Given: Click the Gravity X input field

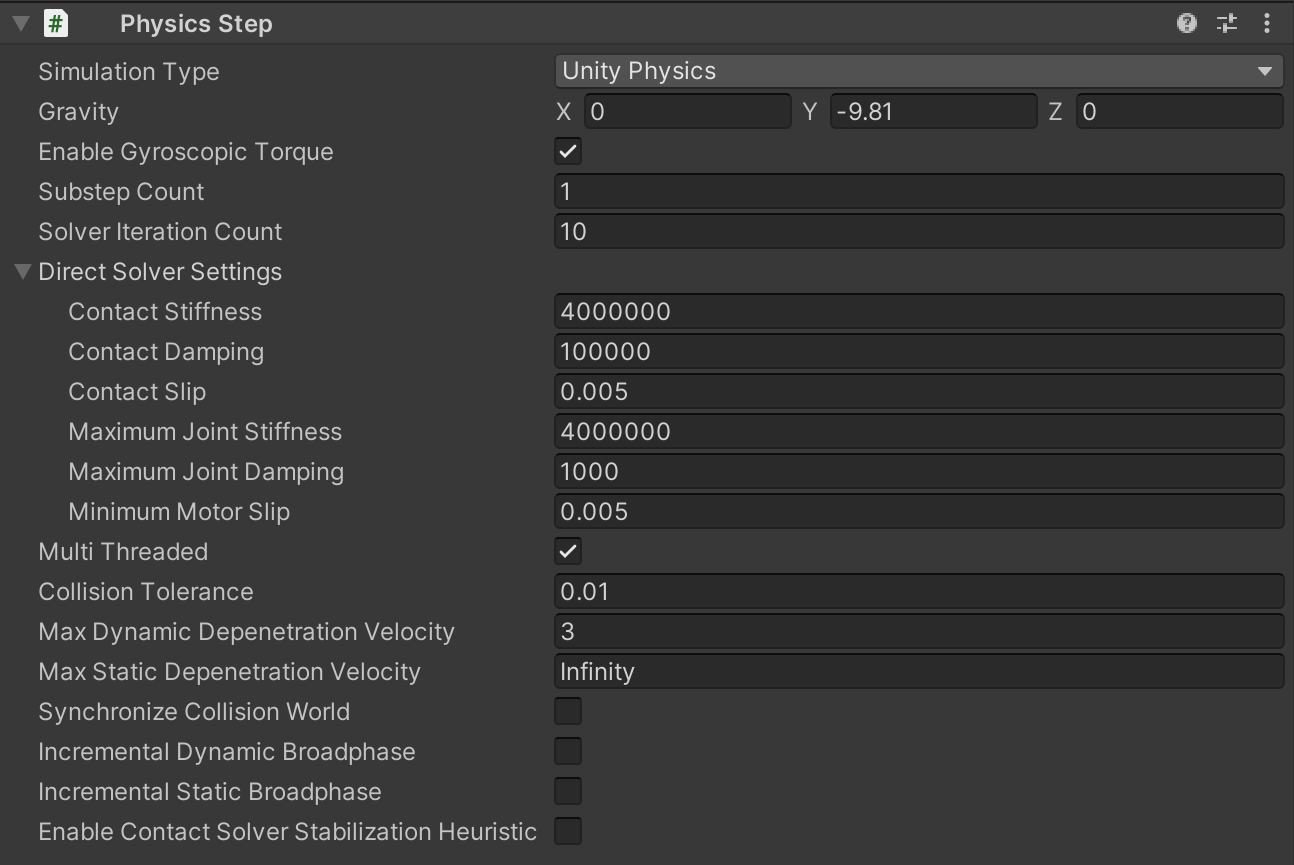Looking at the screenshot, I should (x=688, y=111).
